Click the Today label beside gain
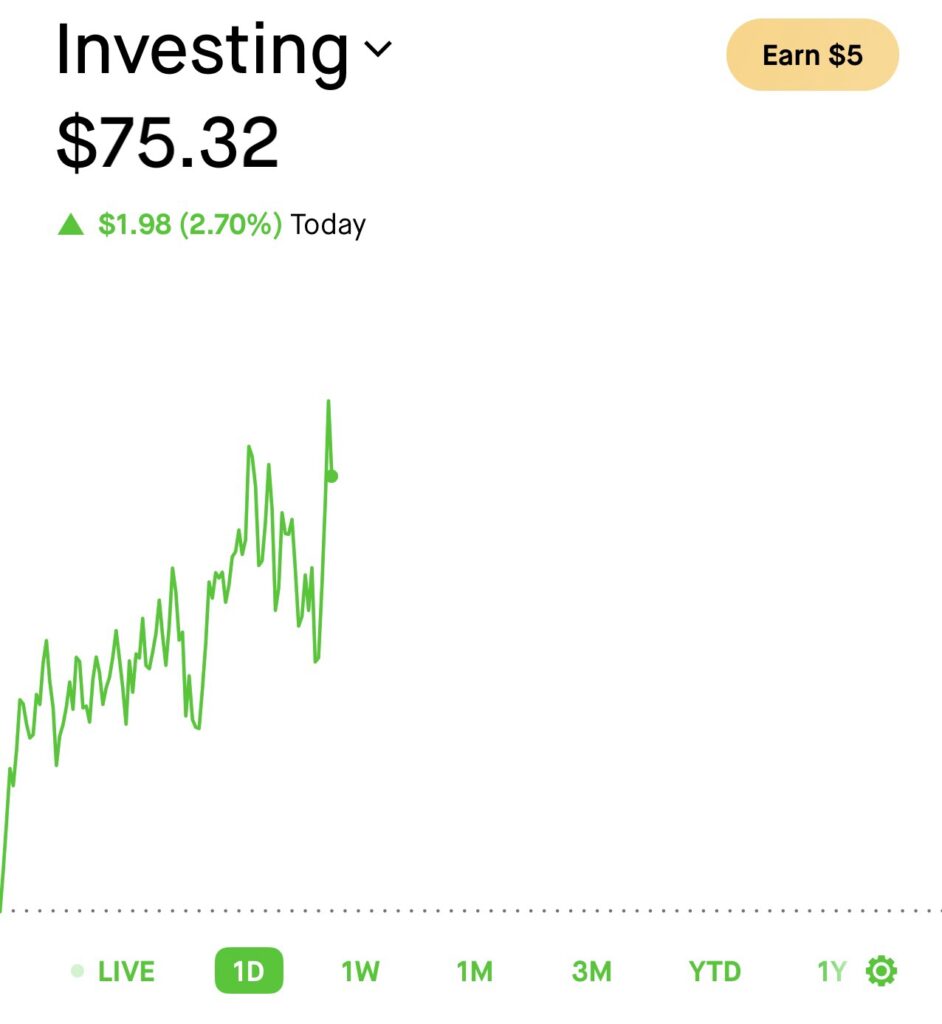942x1024 pixels. point(328,224)
